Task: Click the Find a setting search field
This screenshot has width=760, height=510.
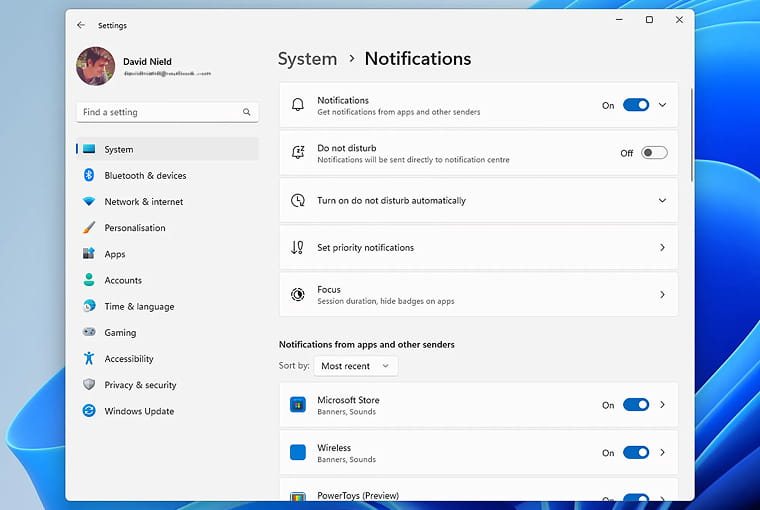Action: coord(158,113)
